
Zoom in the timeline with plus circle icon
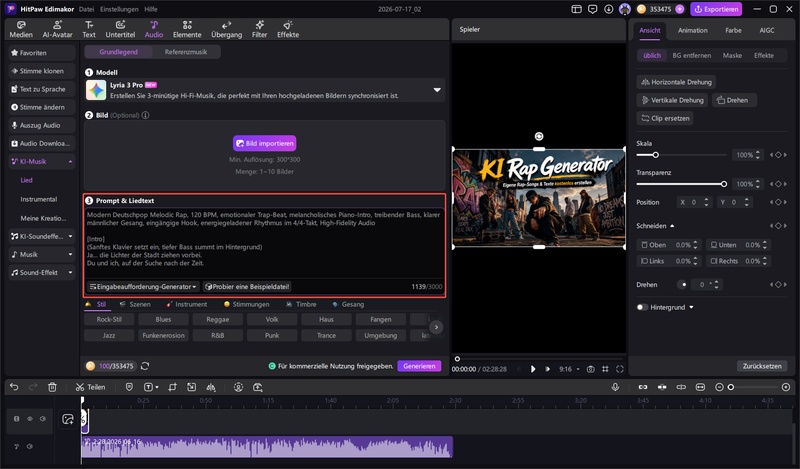[x=786, y=387]
